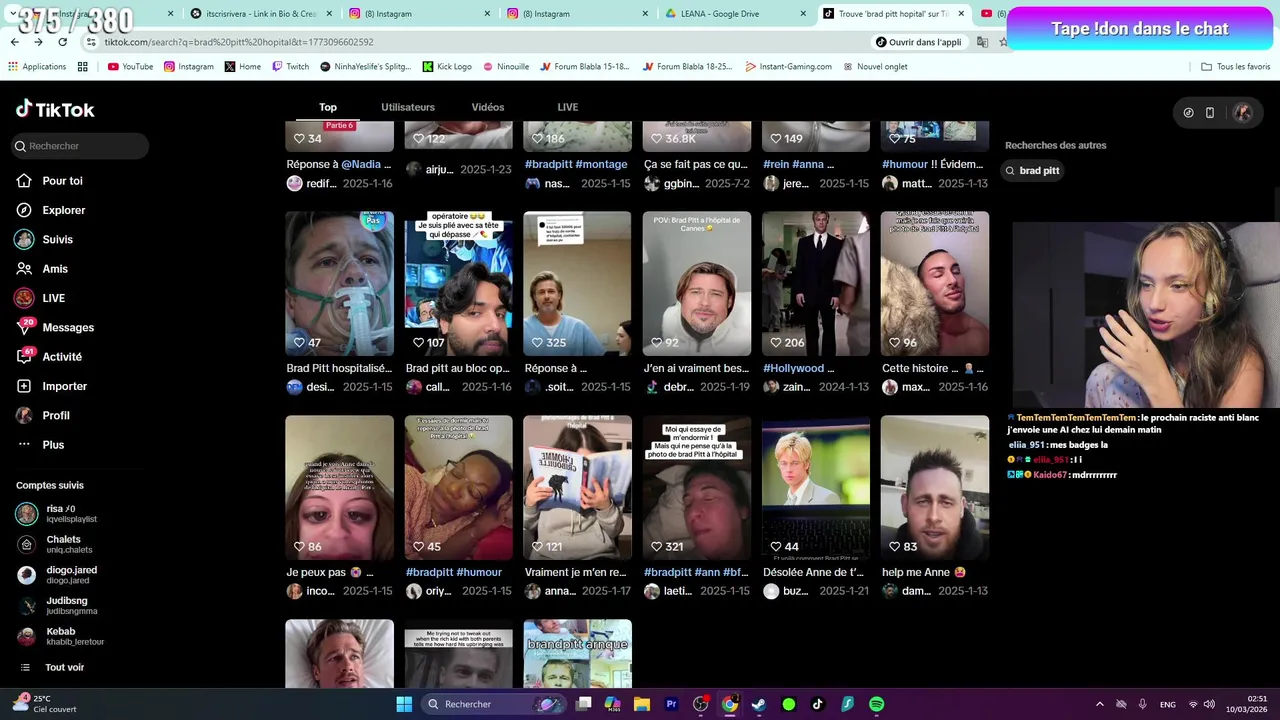
Task: Open the Activité notifications icon
Action: [24, 357]
